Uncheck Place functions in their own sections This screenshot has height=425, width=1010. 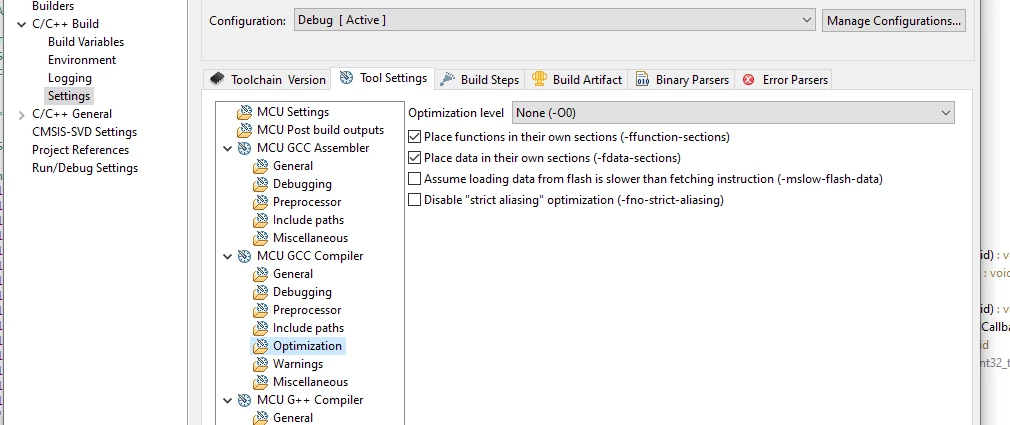tap(415, 137)
